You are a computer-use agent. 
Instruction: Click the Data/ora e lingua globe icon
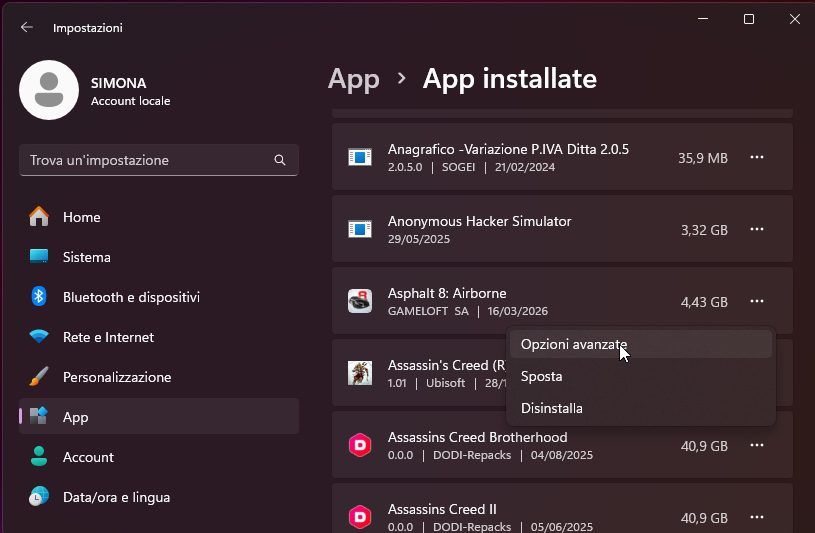tap(39, 496)
